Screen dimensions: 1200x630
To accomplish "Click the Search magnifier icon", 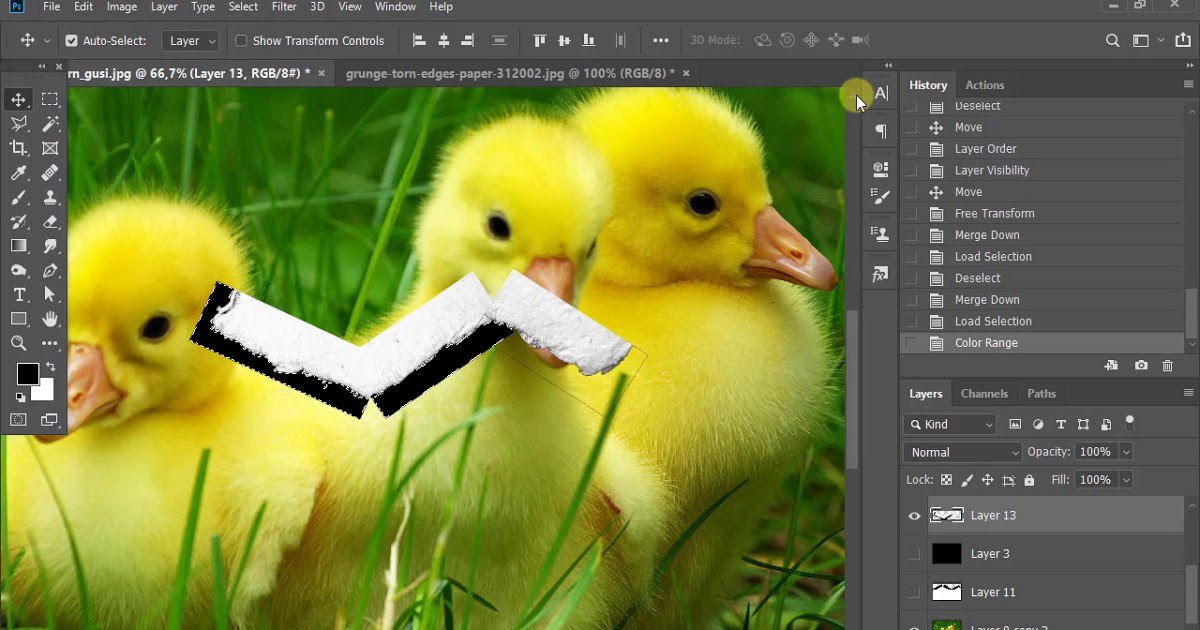I will (x=1113, y=41).
